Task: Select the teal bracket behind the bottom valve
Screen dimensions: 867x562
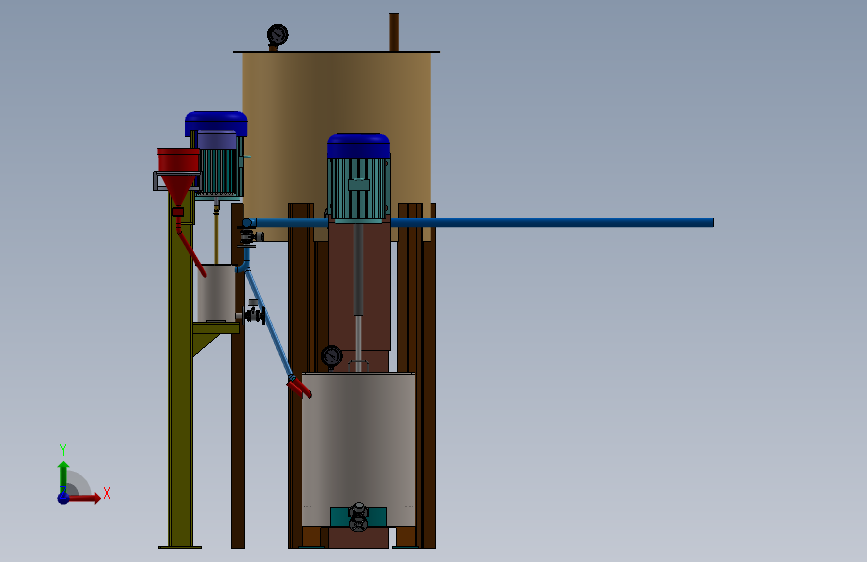Action: tap(358, 517)
